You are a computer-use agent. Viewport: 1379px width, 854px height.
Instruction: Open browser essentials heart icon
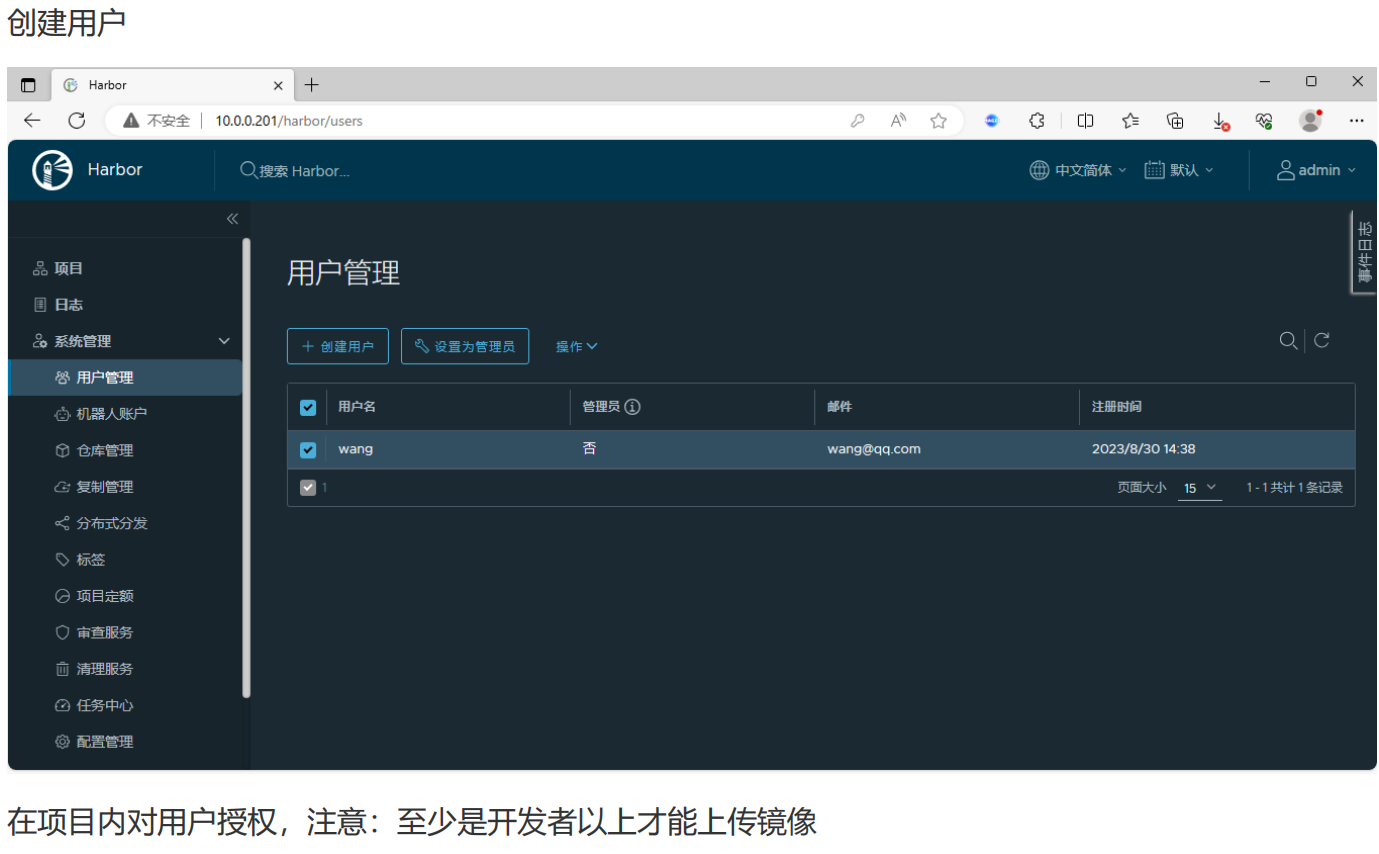(x=1265, y=121)
